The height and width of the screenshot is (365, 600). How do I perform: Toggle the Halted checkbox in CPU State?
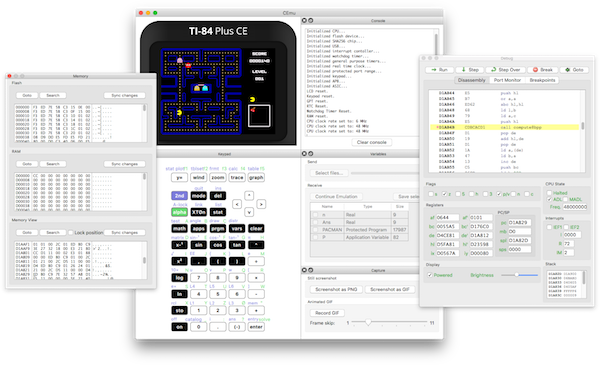coord(549,193)
